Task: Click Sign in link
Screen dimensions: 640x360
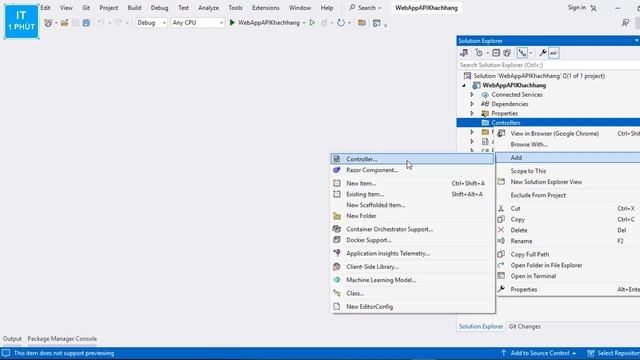Action: [x=576, y=8]
